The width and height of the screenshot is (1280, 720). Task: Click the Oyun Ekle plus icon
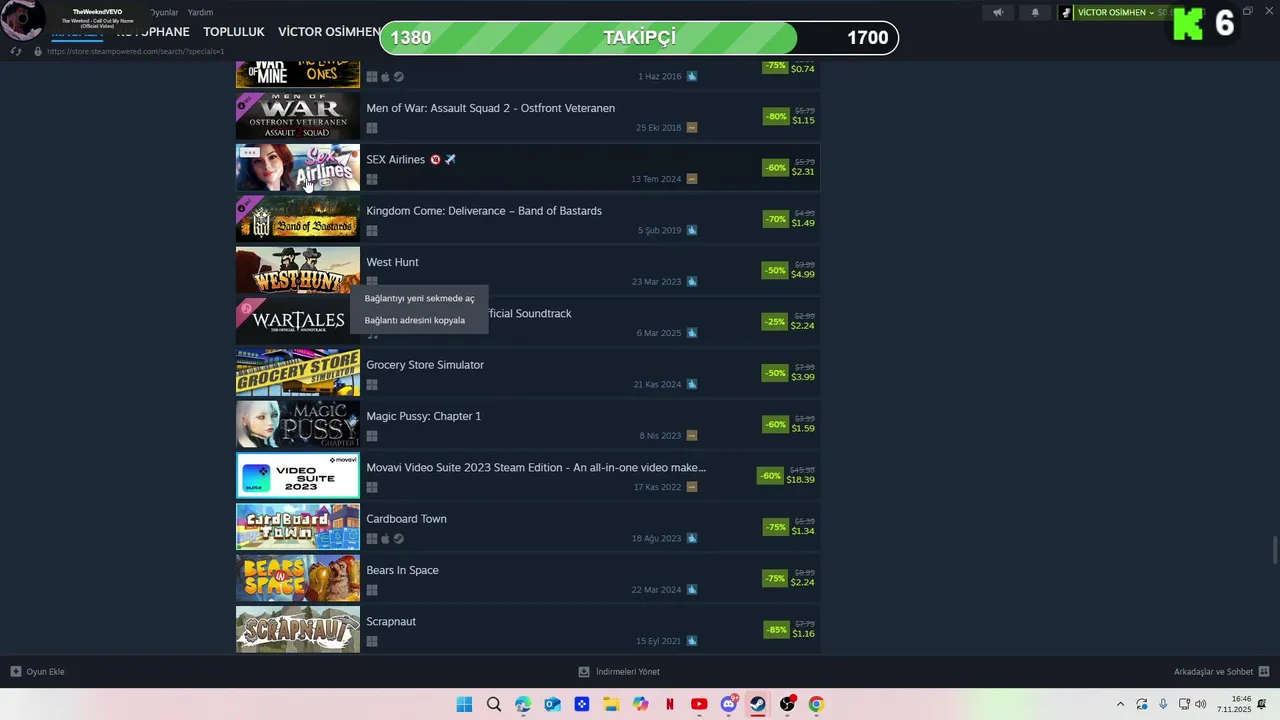coord(16,672)
